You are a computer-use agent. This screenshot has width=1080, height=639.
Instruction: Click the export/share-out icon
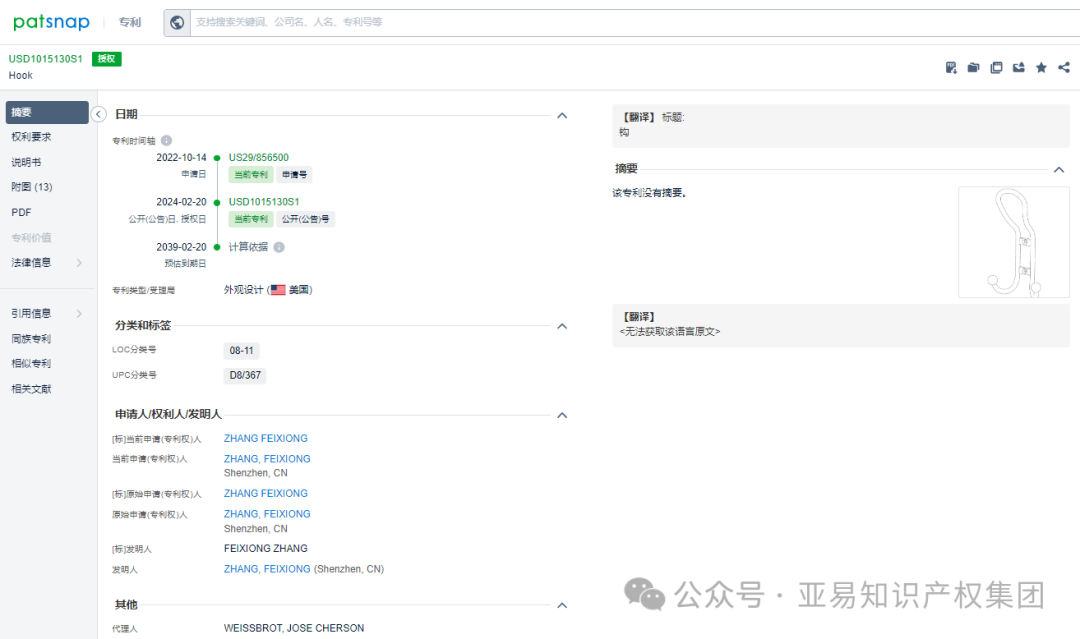point(1017,67)
